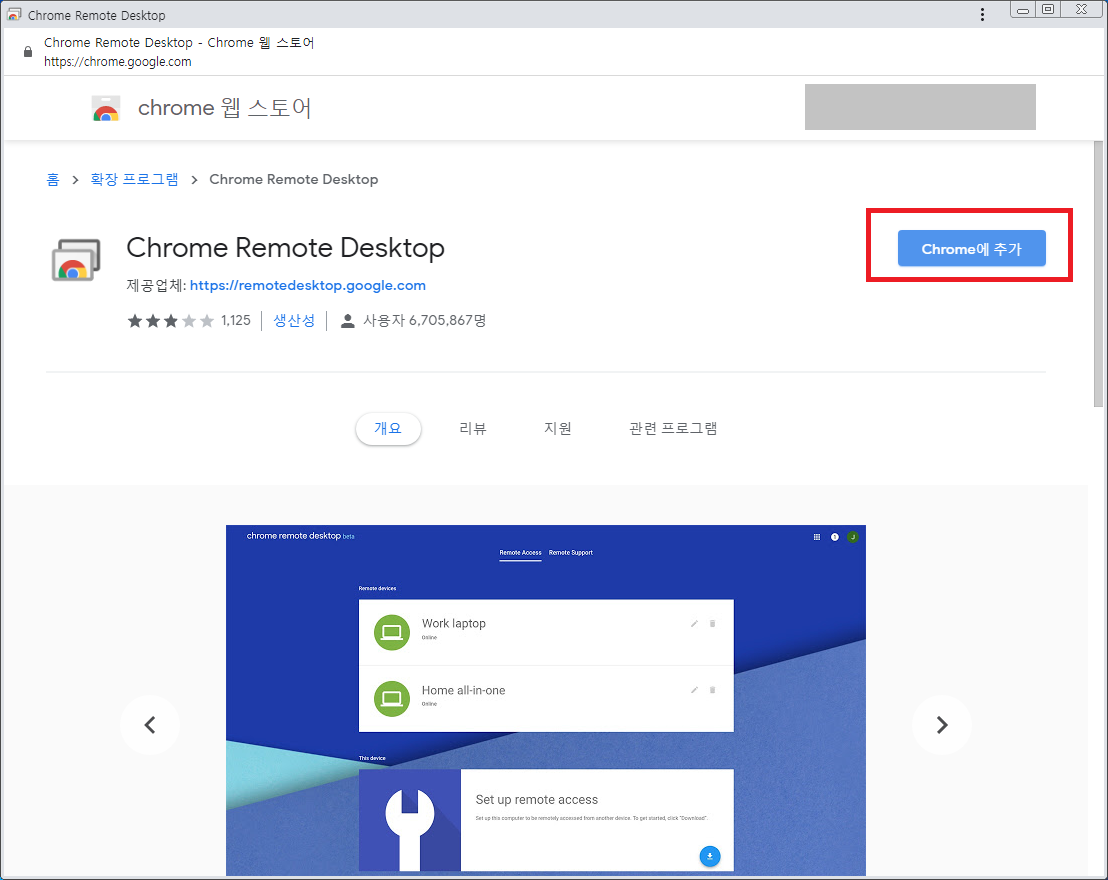Click the Chrome Remote Desktop breadcrumb text
The height and width of the screenshot is (880, 1108).
(293, 180)
